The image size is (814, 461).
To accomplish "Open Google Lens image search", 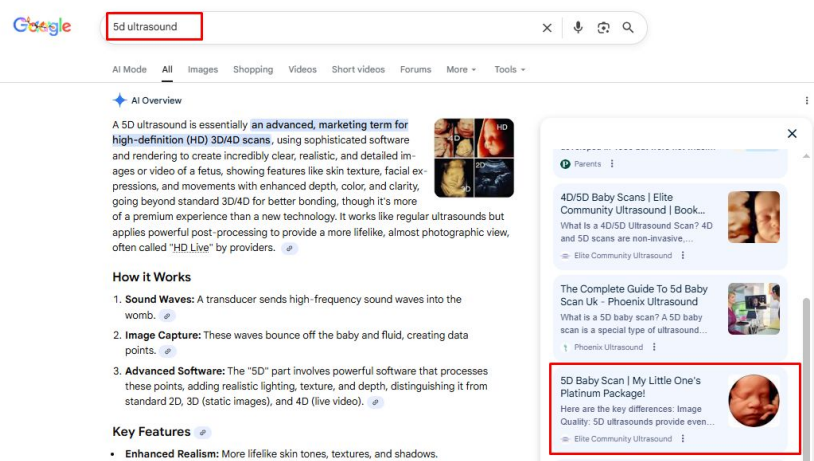I will (x=603, y=28).
